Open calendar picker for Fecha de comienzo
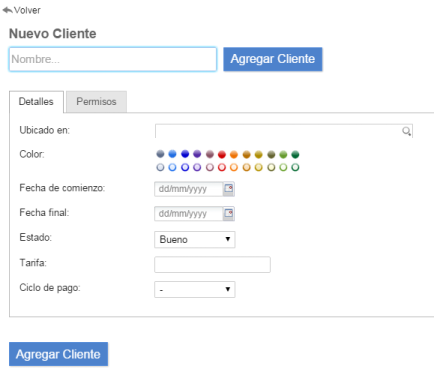The height and width of the screenshot is (378, 434). coord(229,189)
